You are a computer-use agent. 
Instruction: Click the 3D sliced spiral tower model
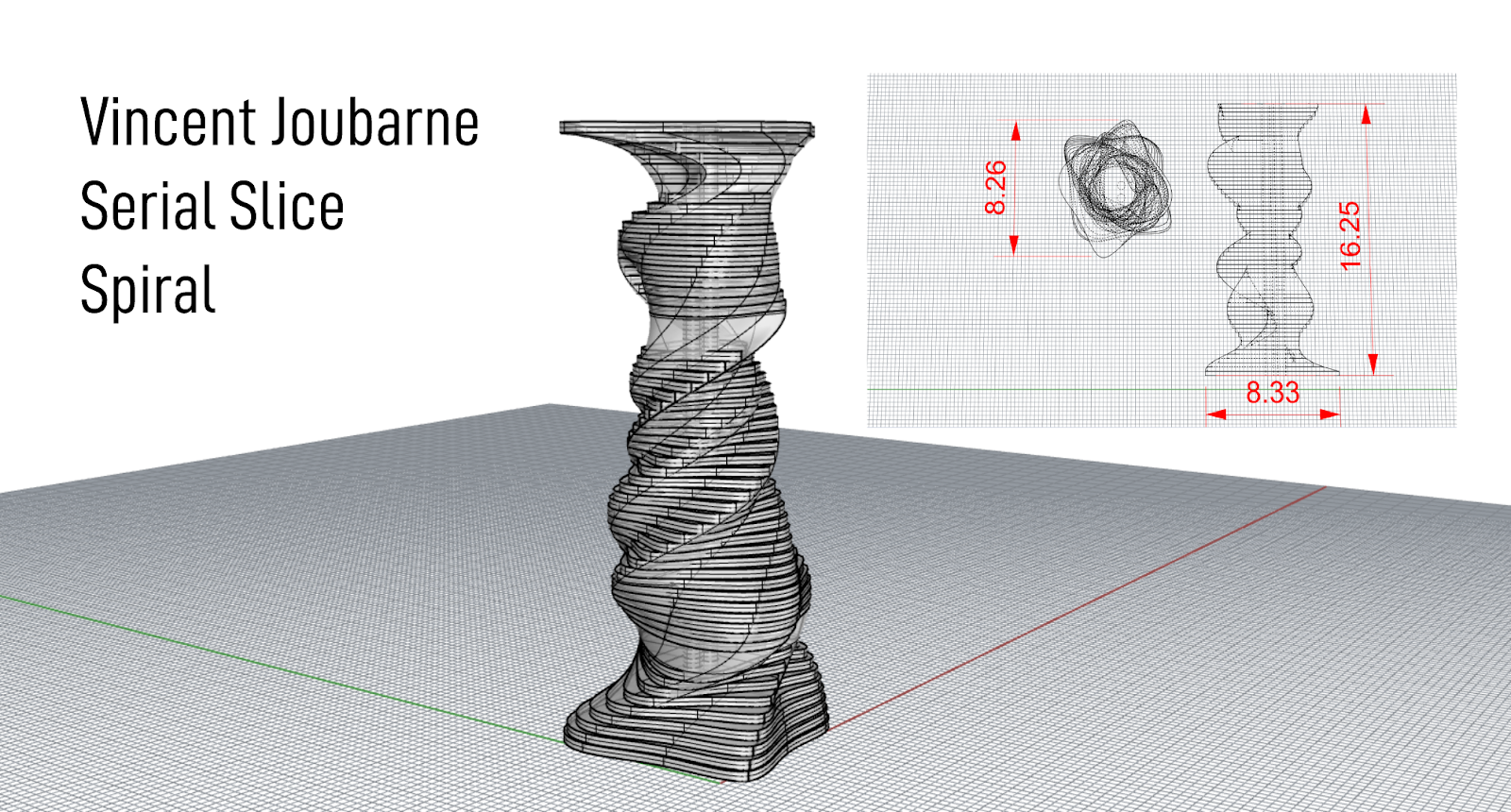[694, 451]
